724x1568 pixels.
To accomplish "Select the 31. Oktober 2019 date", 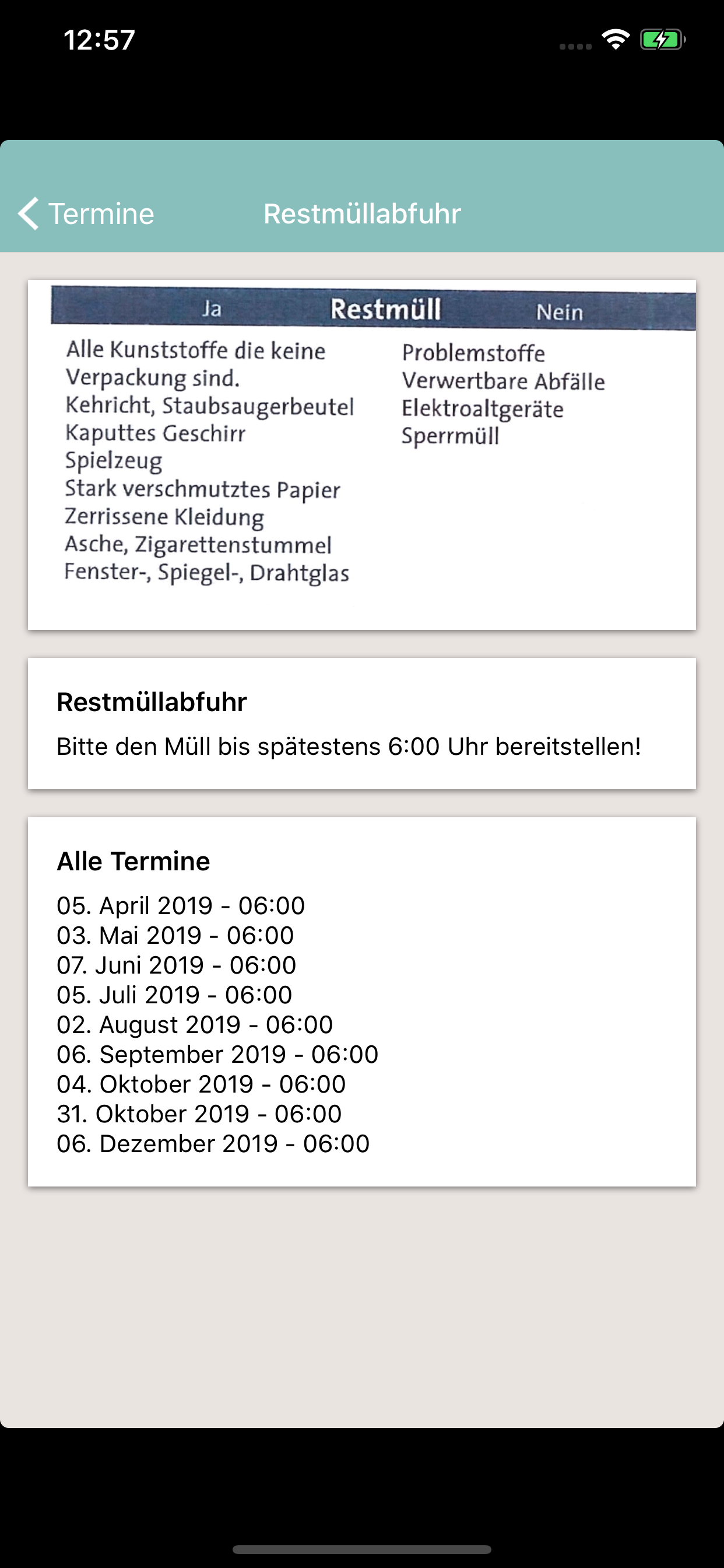I will (x=199, y=1115).
